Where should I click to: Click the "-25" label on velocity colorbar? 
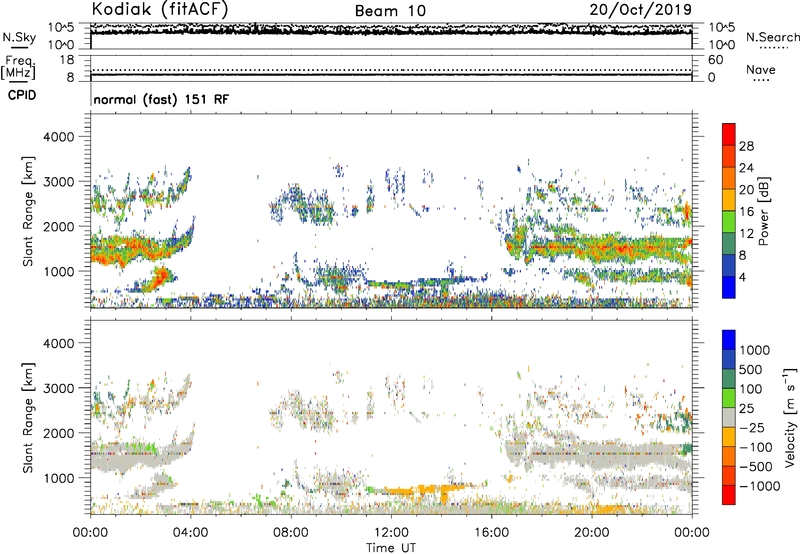752,427
